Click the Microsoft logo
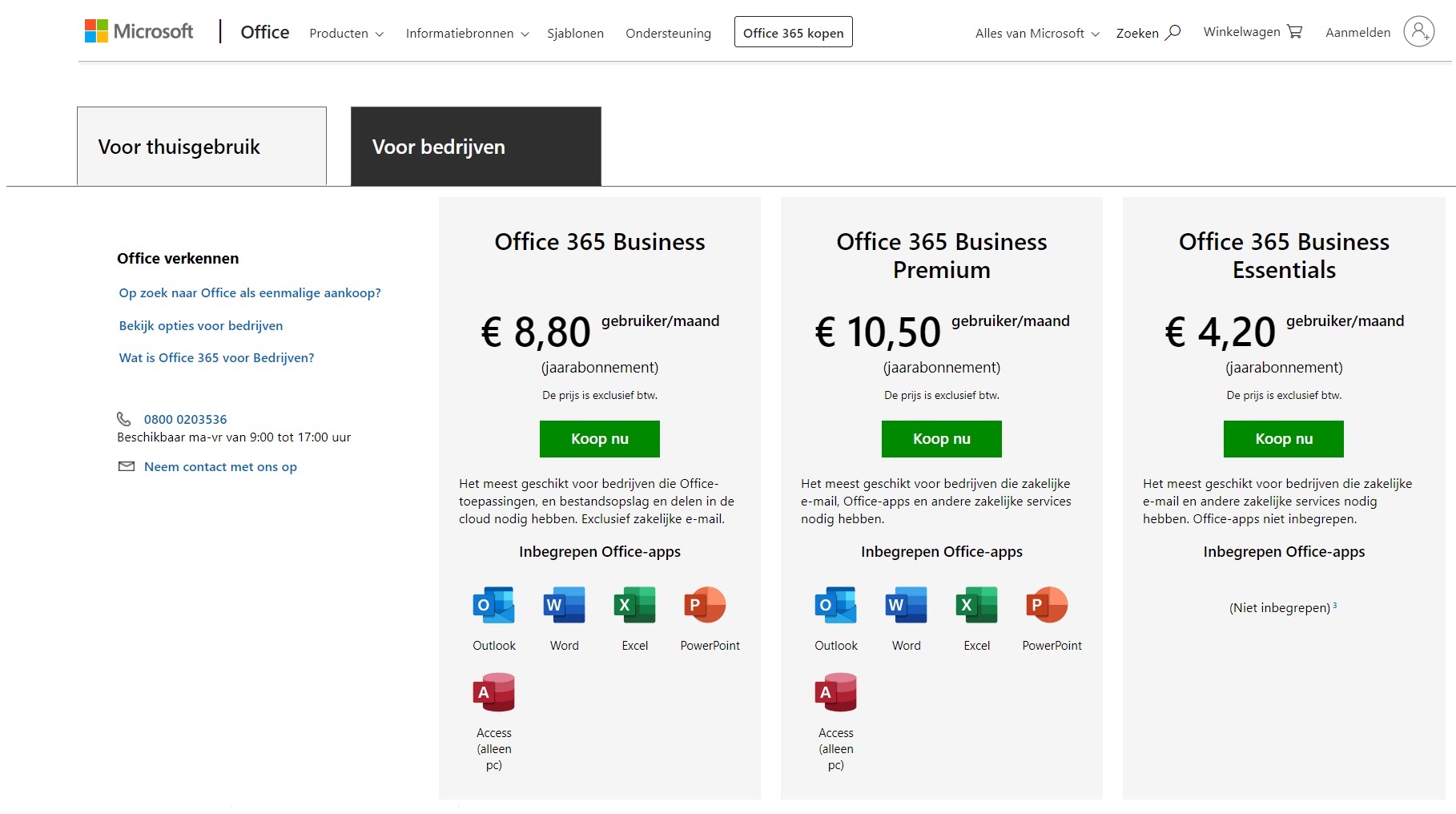Viewport: 1456px width, 814px height. click(x=139, y=32)
